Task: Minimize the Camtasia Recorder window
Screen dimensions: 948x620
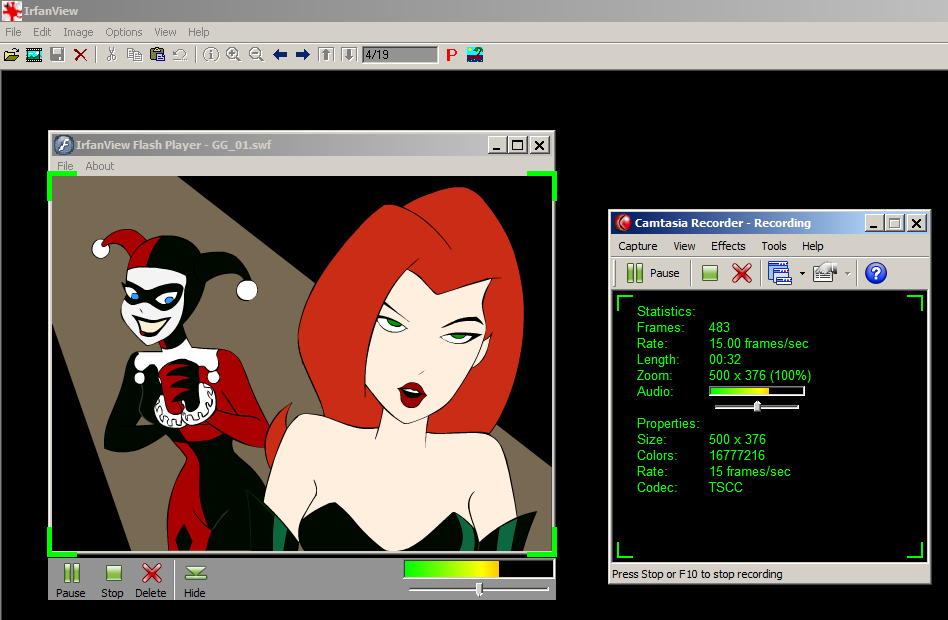Action: click(x=873, y=223)
